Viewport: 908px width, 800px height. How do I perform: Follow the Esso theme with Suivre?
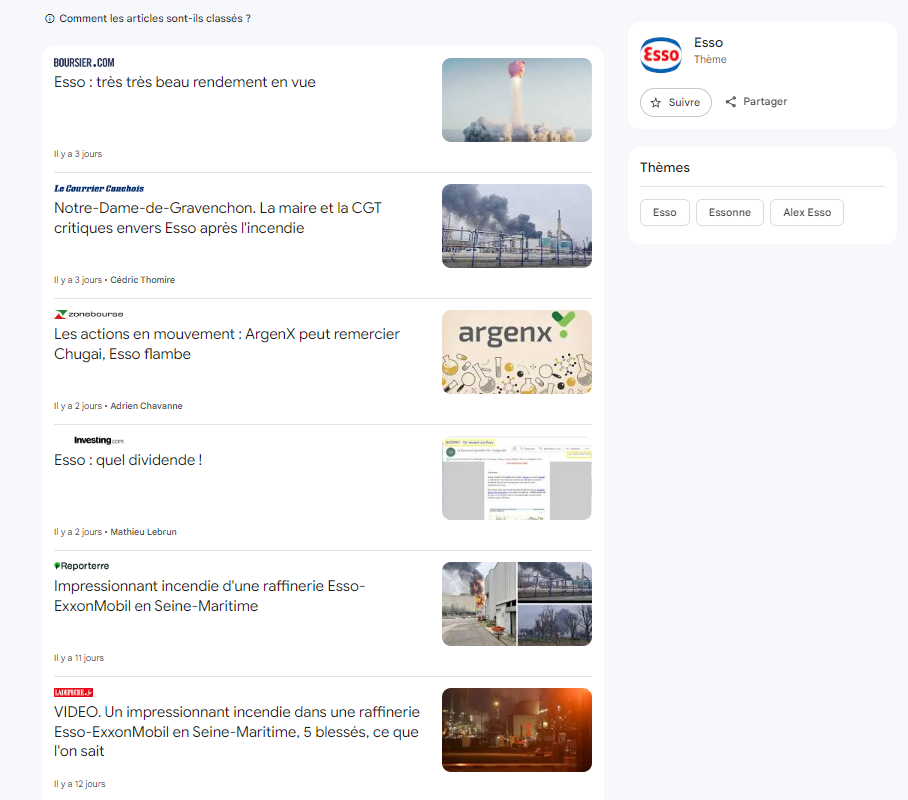tap(676, 103)
